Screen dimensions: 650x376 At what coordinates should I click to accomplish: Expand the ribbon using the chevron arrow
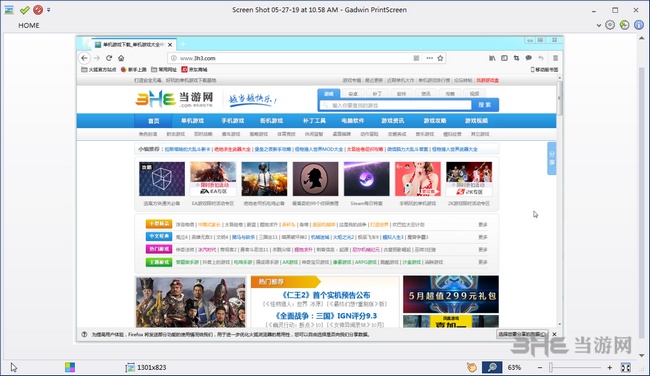(x=599, y=25)
